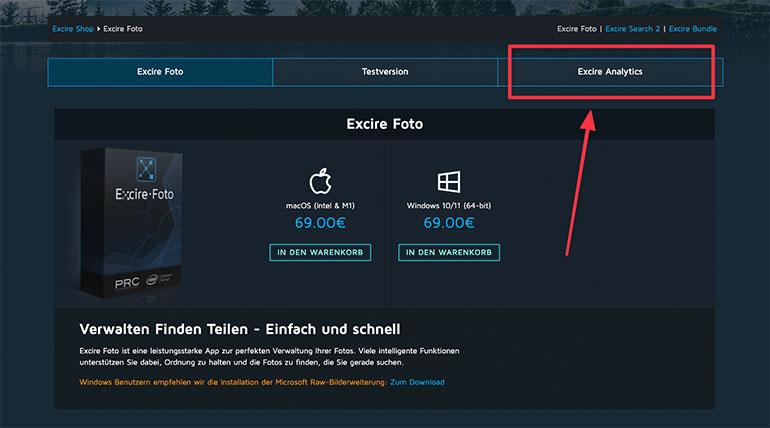Viewport: 770px width, 428px height.
Task: Click the Excire Foto section heading
Action: [x=385, y=124]
